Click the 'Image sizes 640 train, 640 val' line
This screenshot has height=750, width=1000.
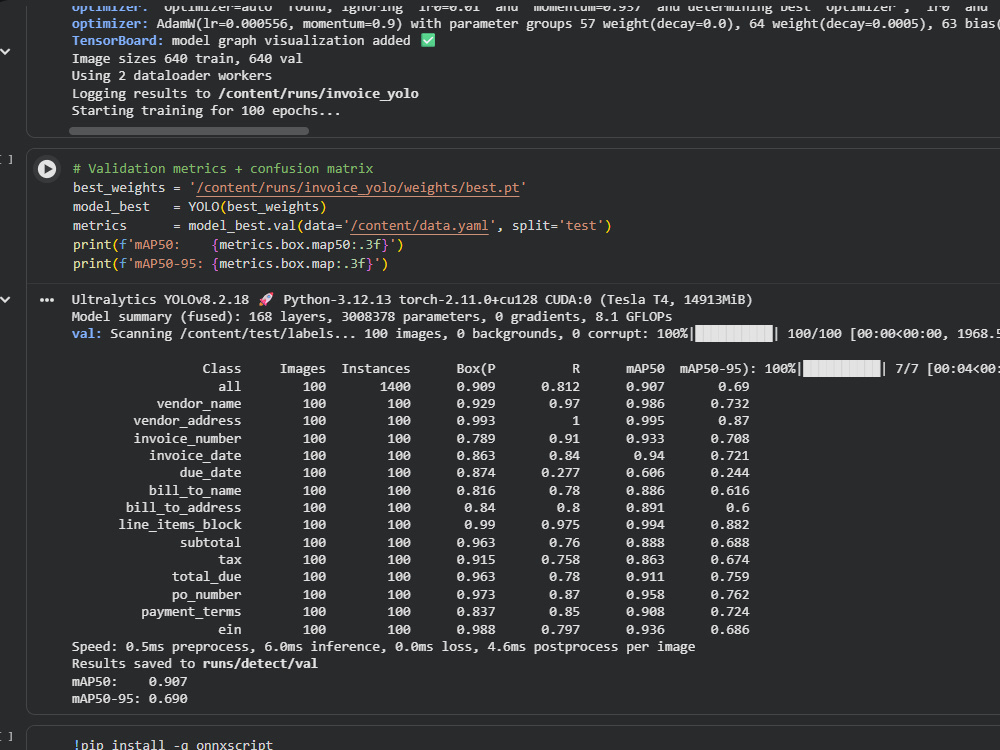[187, 58]
